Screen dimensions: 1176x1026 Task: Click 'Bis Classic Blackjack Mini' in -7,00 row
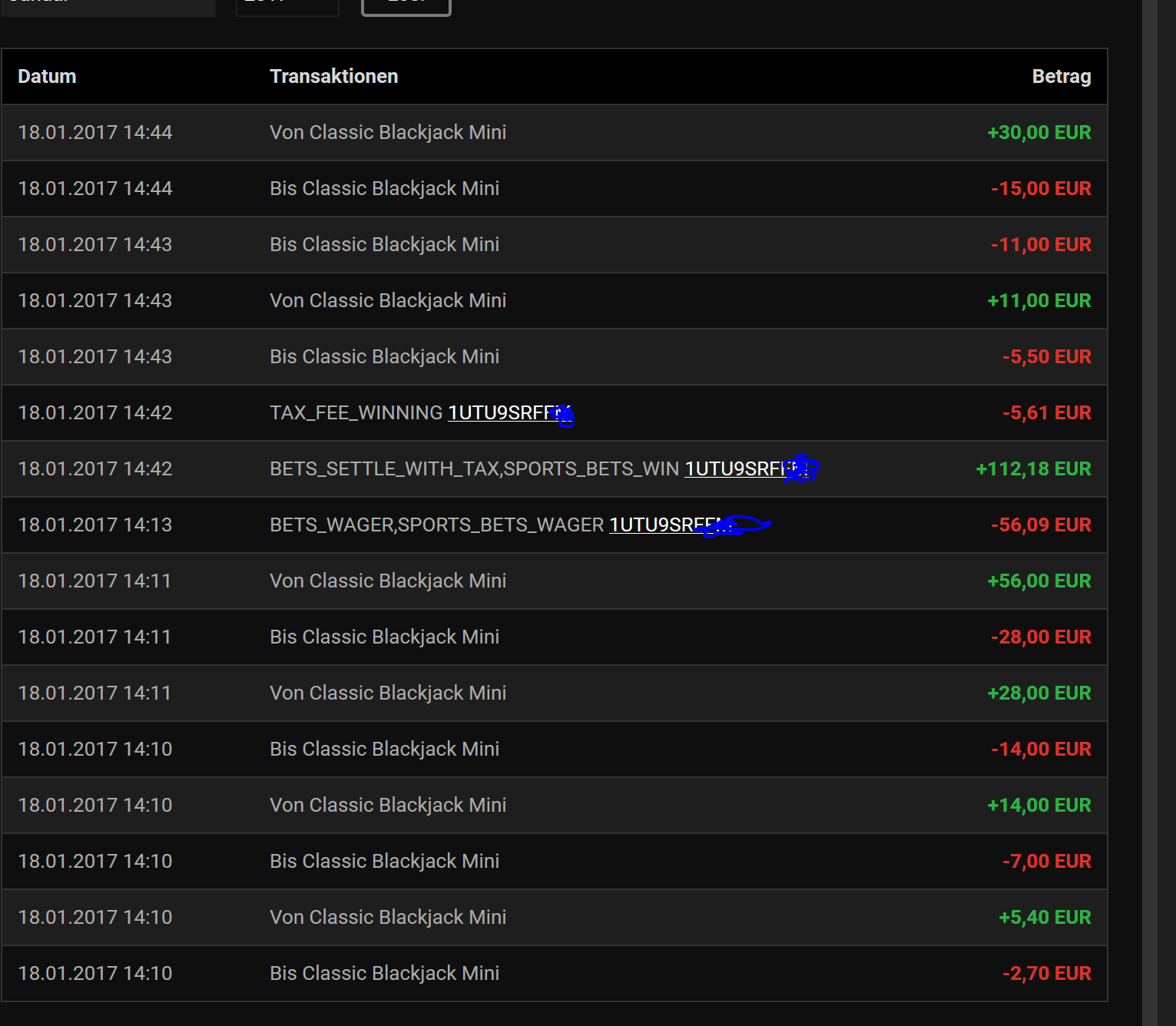[384, 861]
